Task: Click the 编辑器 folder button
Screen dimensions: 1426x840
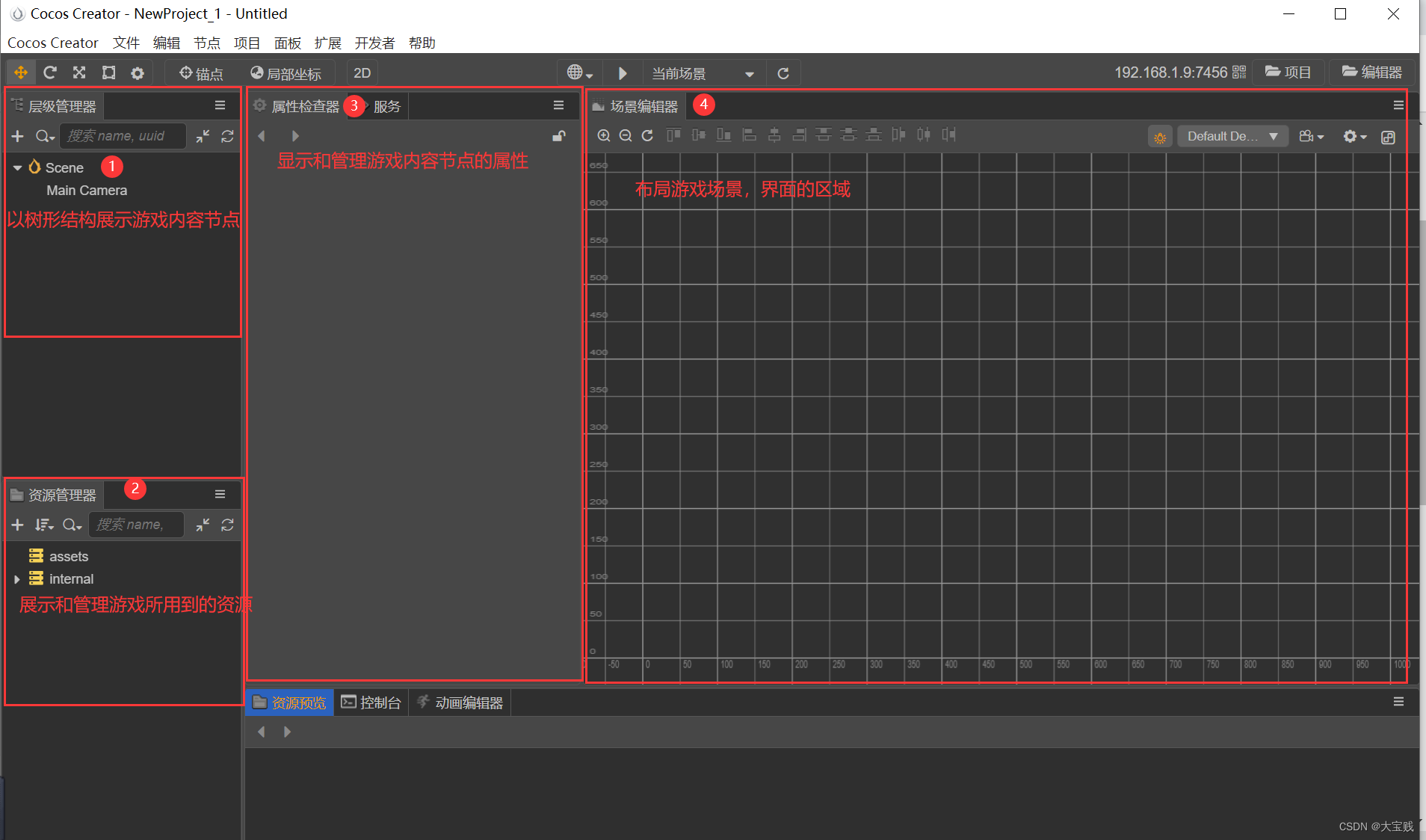Action: 1372,72
